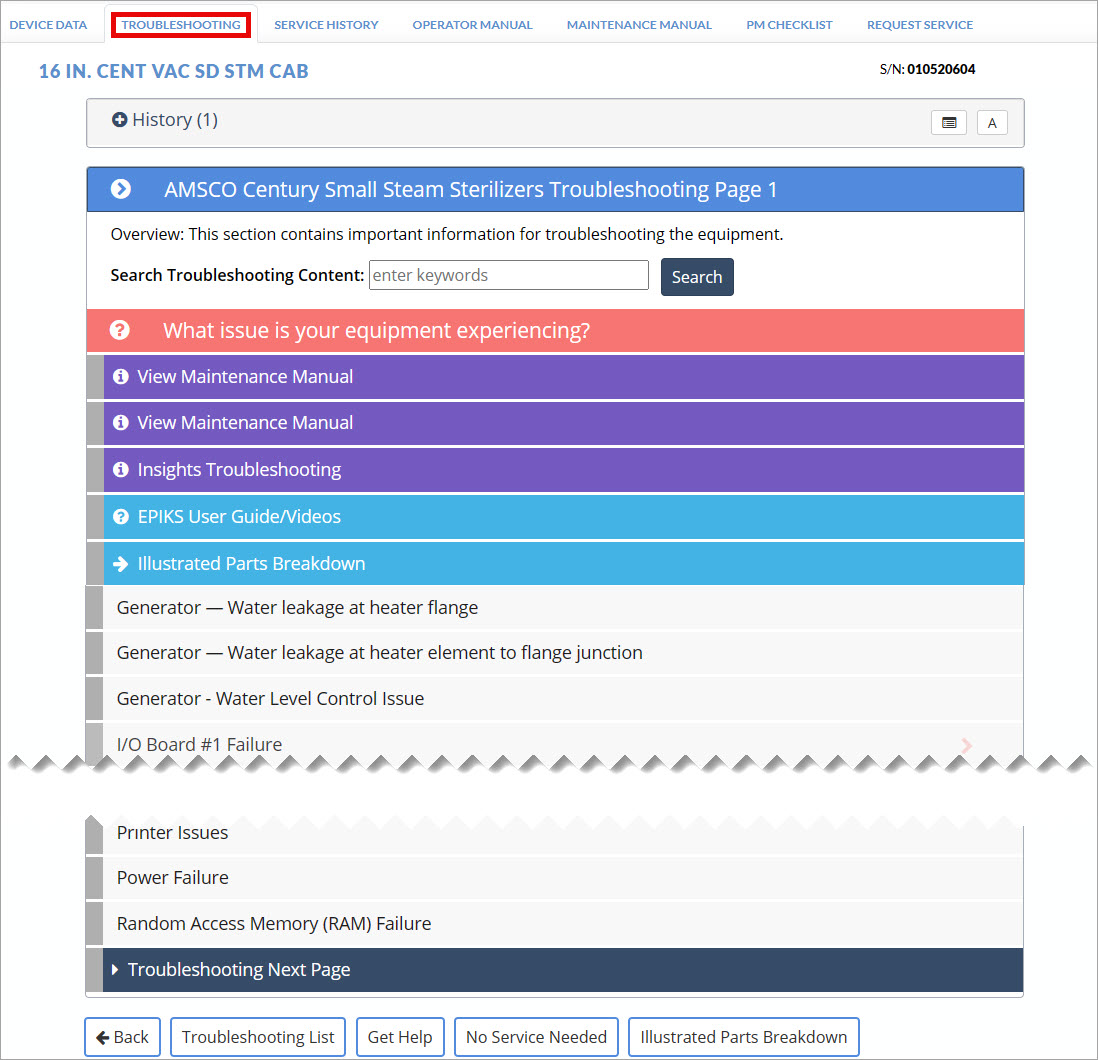This screenshot has height=1060, width=1098.
Task: Click arrow icon beside Illustrated Parts Breakdown row
Action: coord(121,564)
